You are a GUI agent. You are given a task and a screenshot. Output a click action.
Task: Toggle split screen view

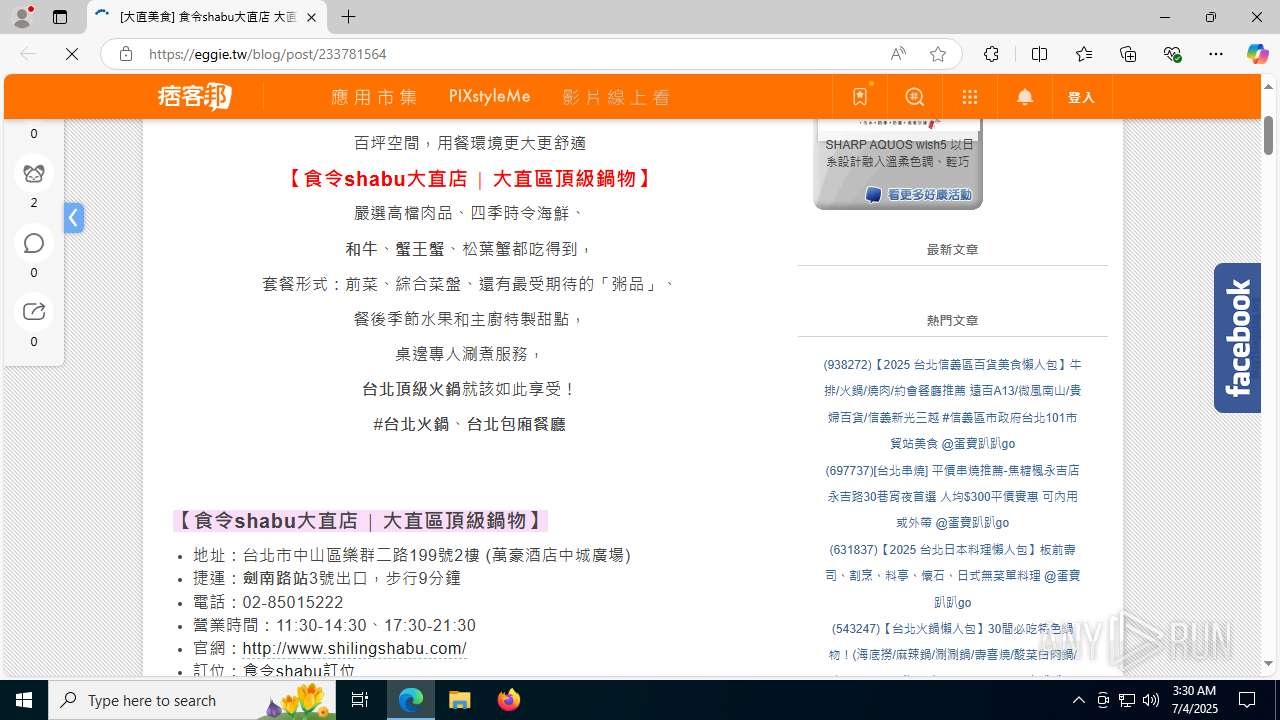(x=1039, y=54)
